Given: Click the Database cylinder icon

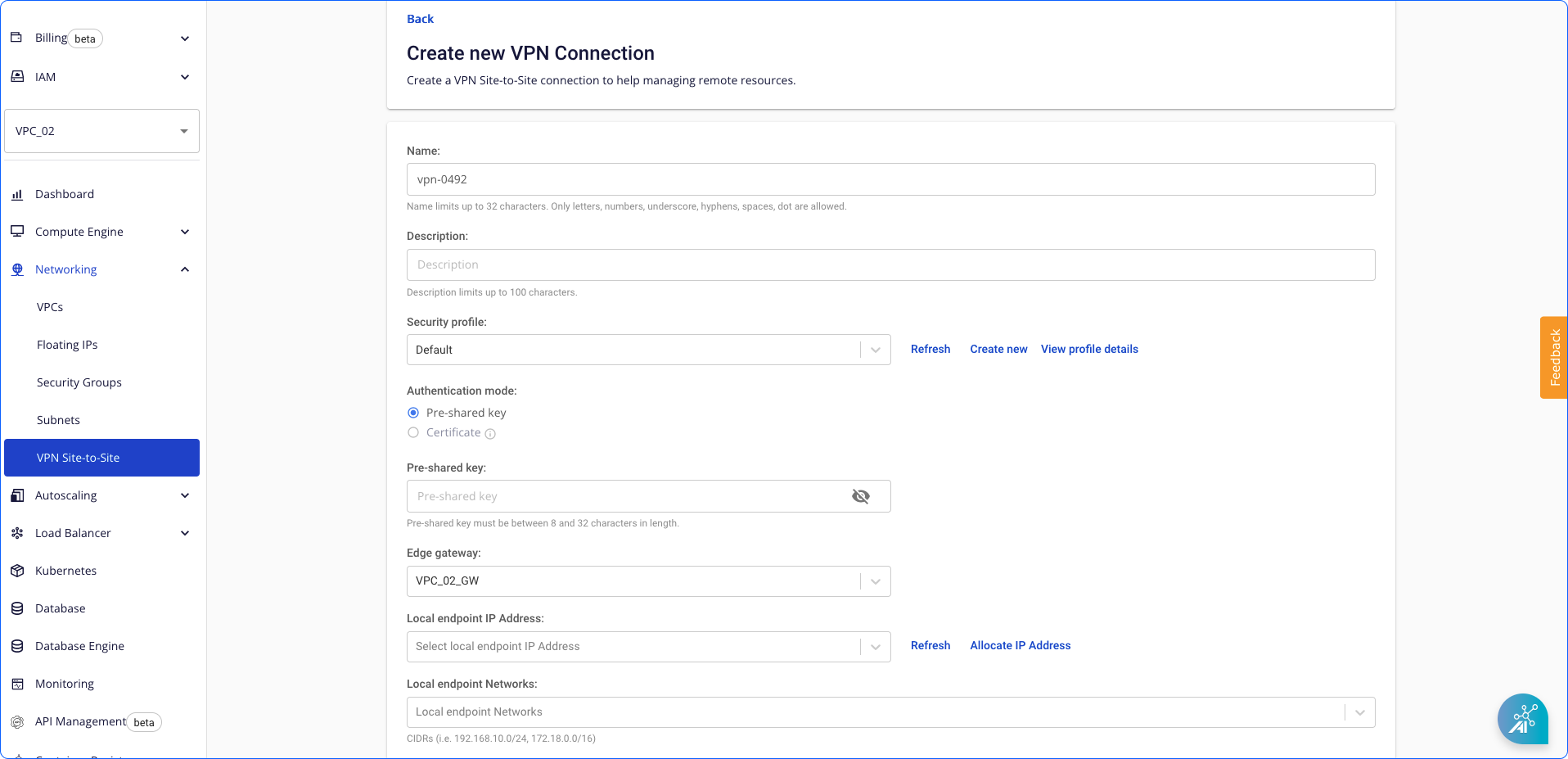Looking at the screenshot, I should click(17, 608).
